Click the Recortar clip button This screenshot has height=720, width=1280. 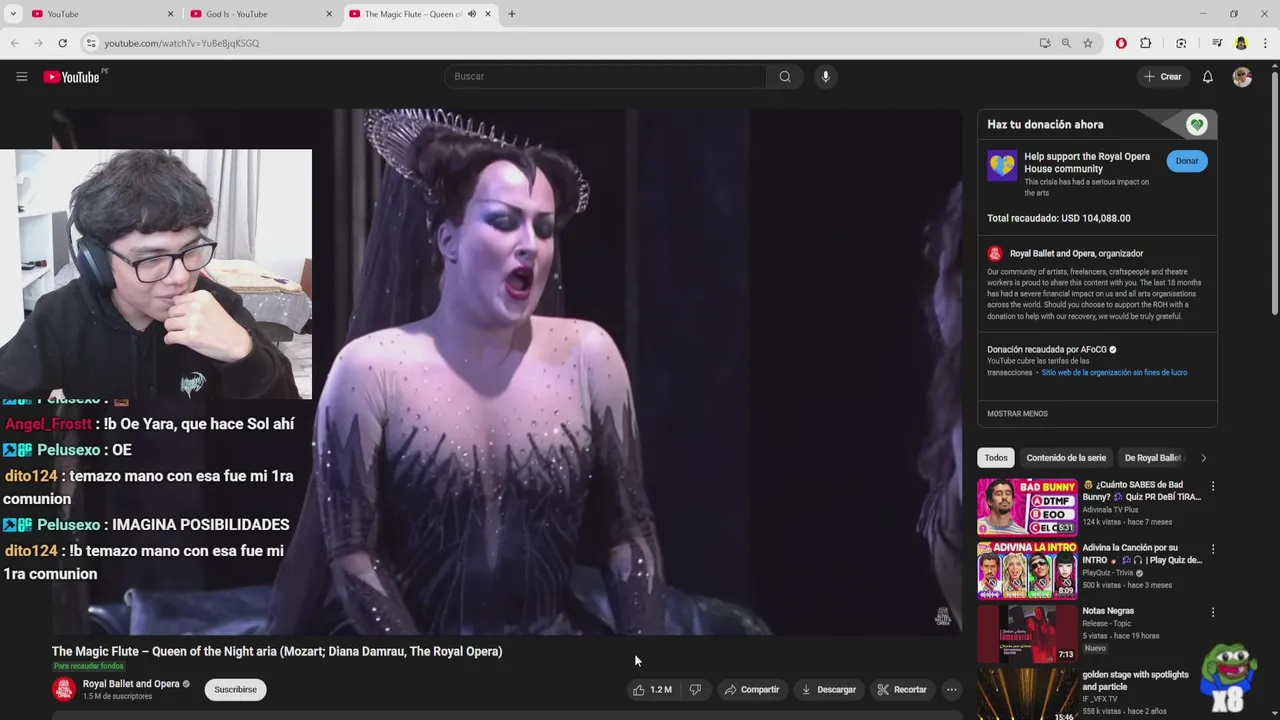pyautogui.click(x=902, y=689)
